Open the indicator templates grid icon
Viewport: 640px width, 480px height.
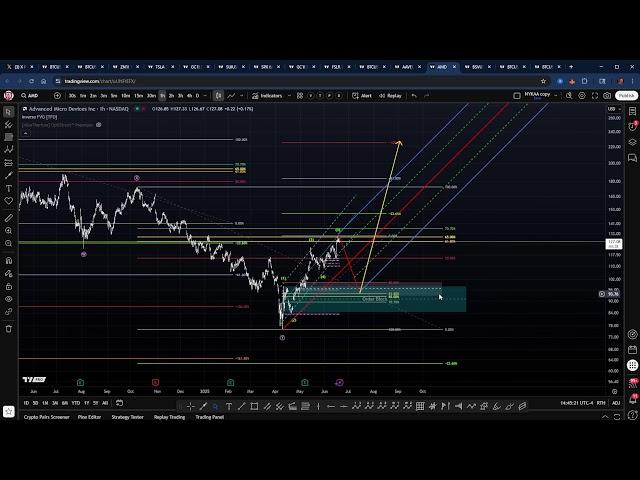(x=300, y=96)
